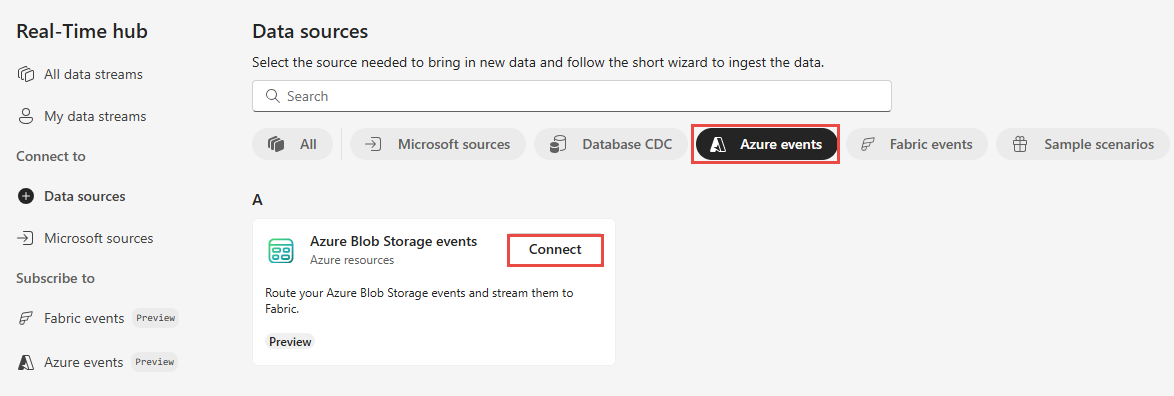Screen dimensions: 1174x396
Task: Click the magnifier icon in Search box
Action: pyautogui.click(x=272, y=97)
